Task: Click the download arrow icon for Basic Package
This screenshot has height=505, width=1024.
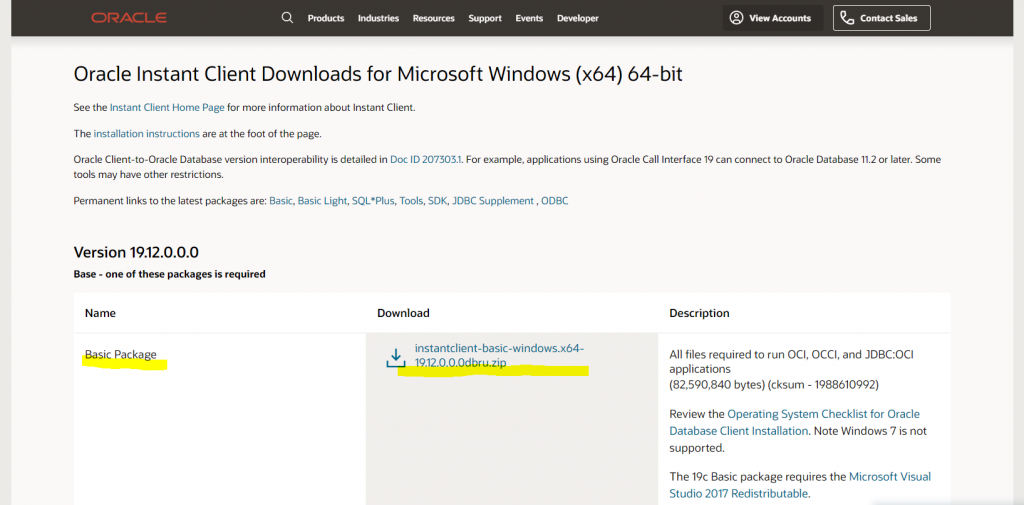Action: [x=396, y=357]
